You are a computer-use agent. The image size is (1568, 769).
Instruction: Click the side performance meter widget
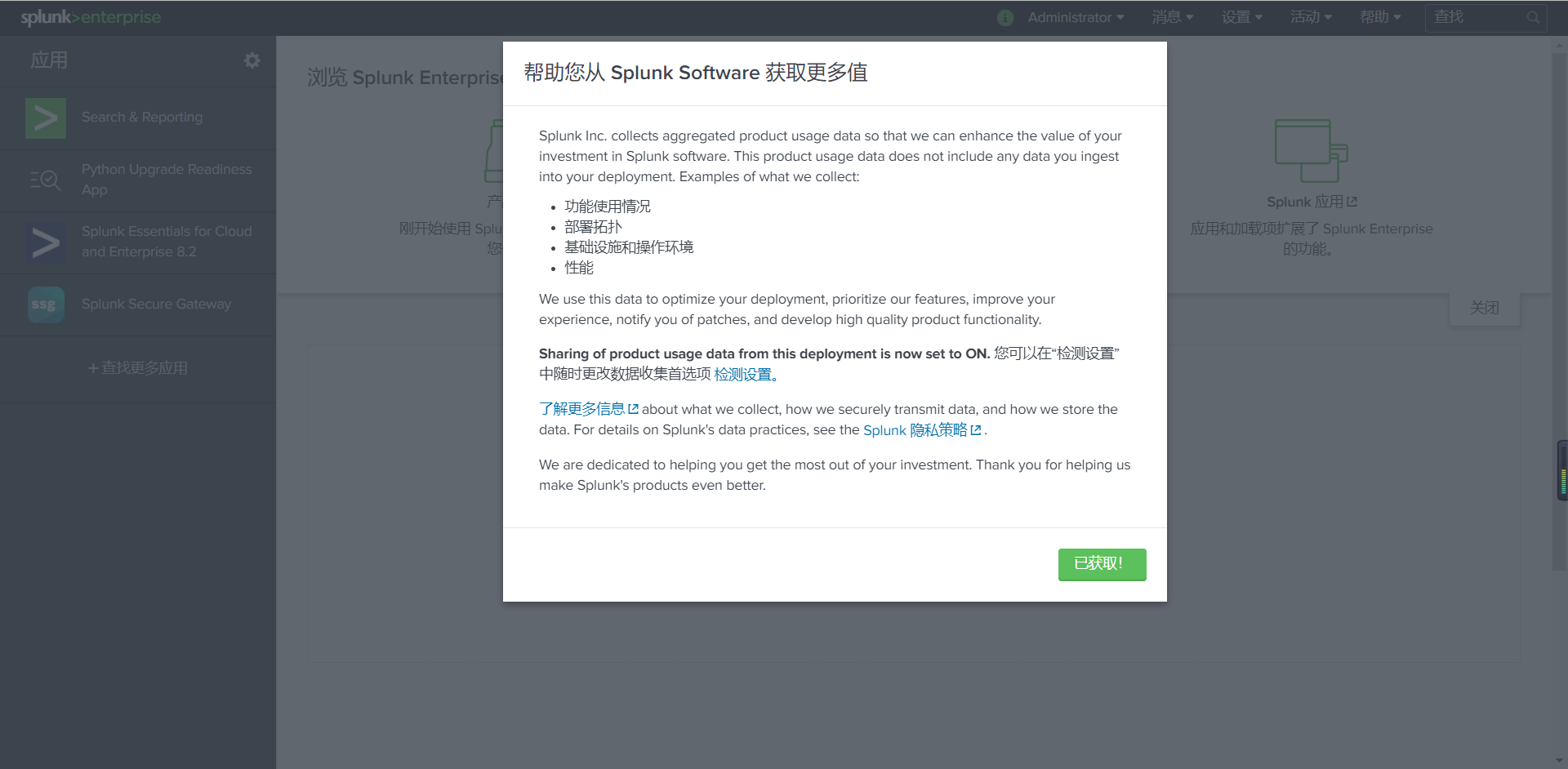(1562, 470)
